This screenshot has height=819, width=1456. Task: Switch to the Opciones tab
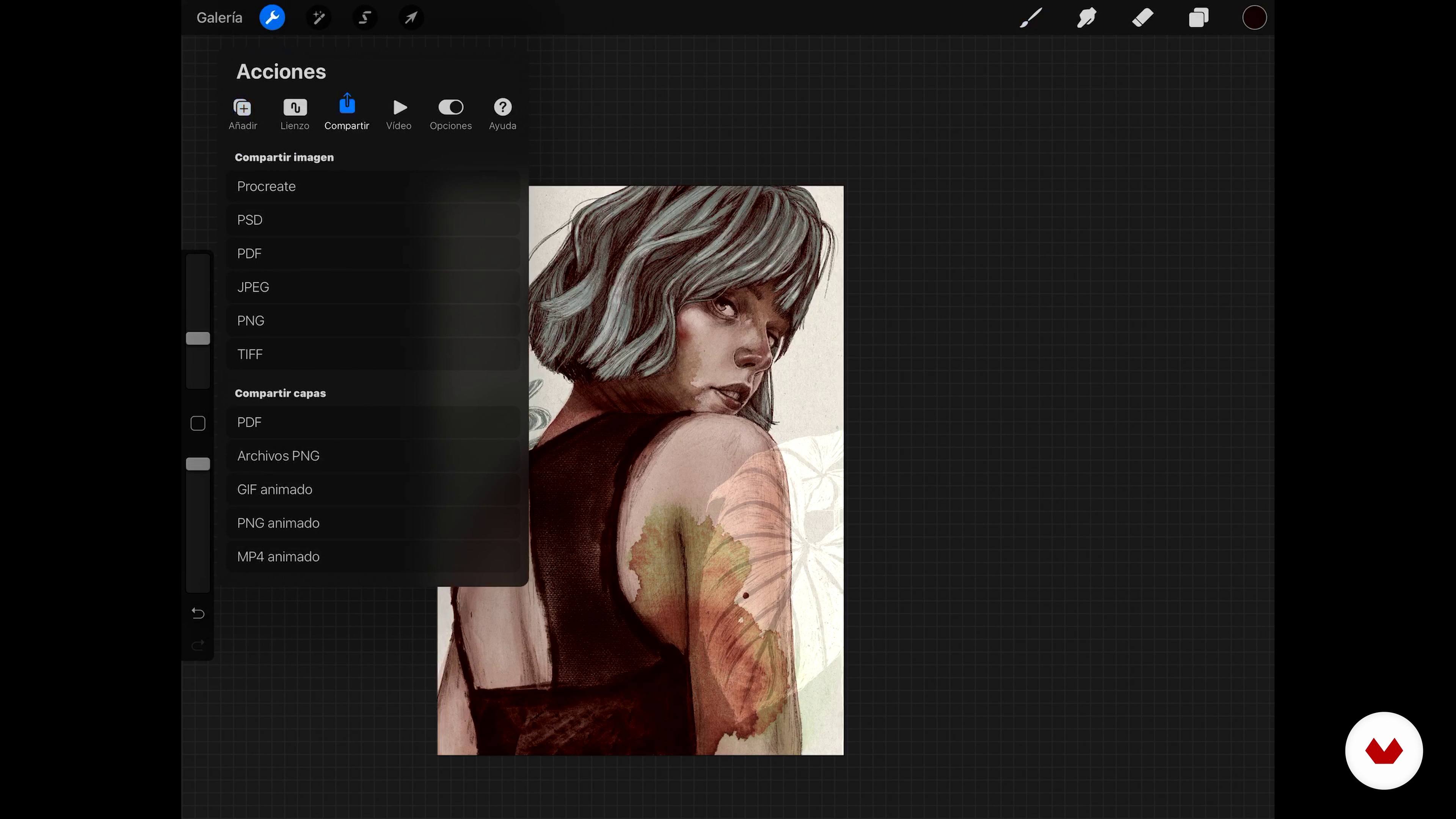(x=450, y=114)
